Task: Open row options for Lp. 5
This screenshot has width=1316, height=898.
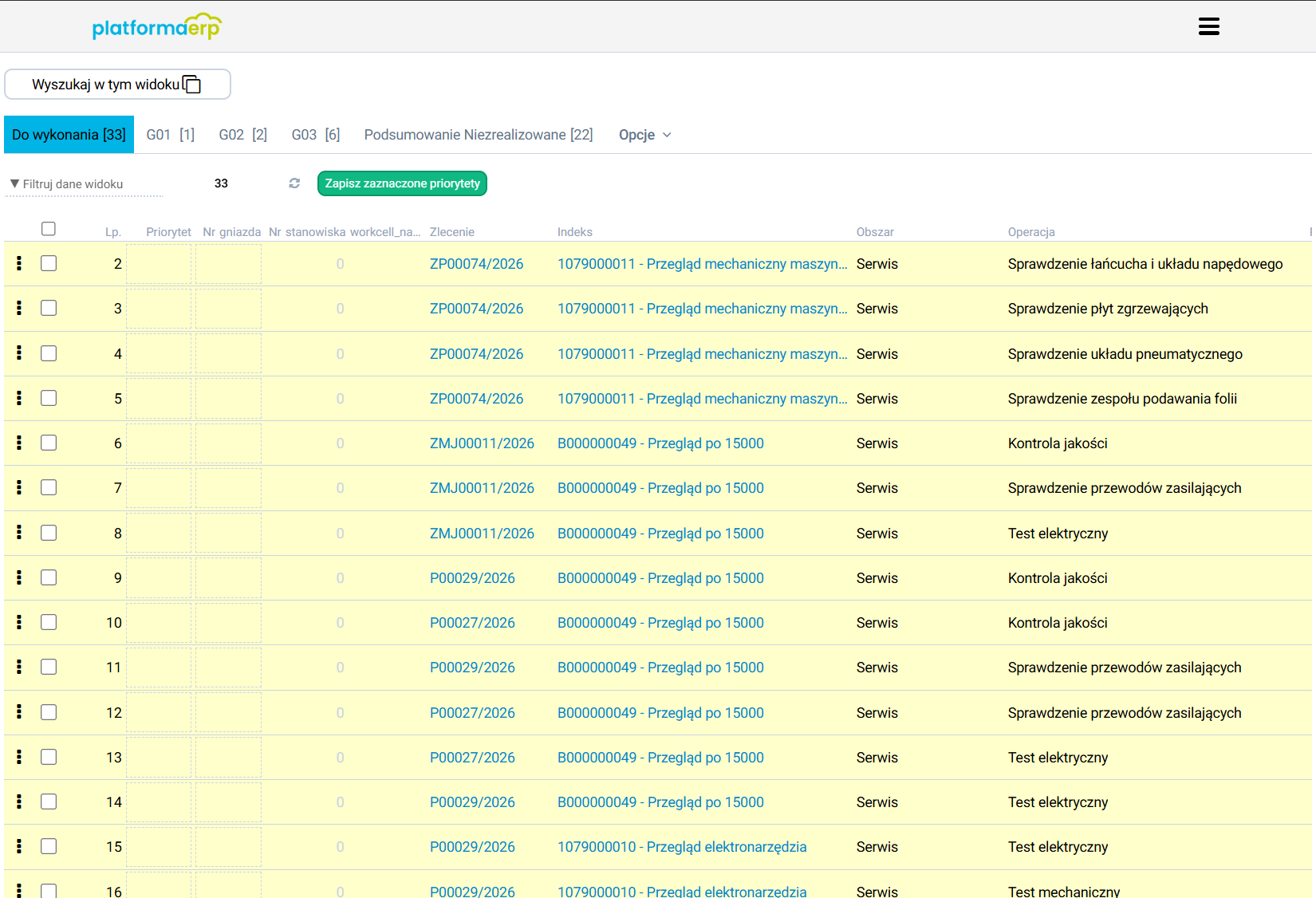Action: pos(19,398)
